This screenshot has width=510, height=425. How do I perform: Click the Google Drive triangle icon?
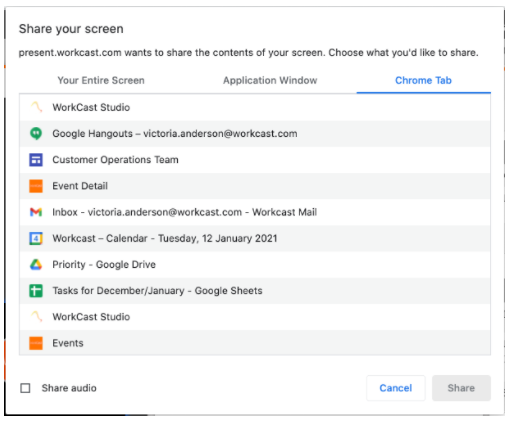pyautogui.click(x=36, y=265)
